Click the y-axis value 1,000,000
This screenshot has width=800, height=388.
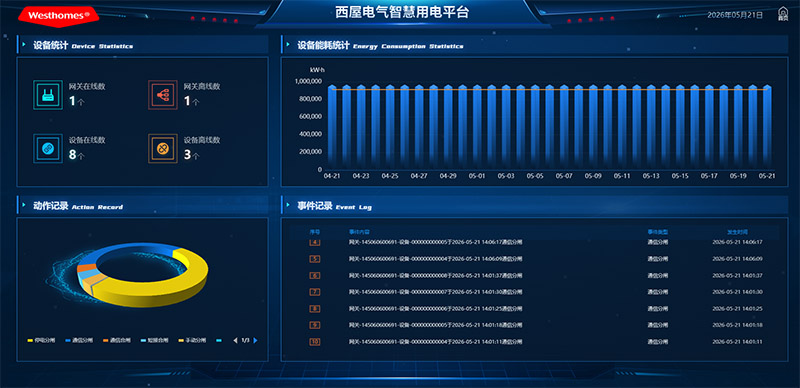pyautogui.click(x=309, y=81)
